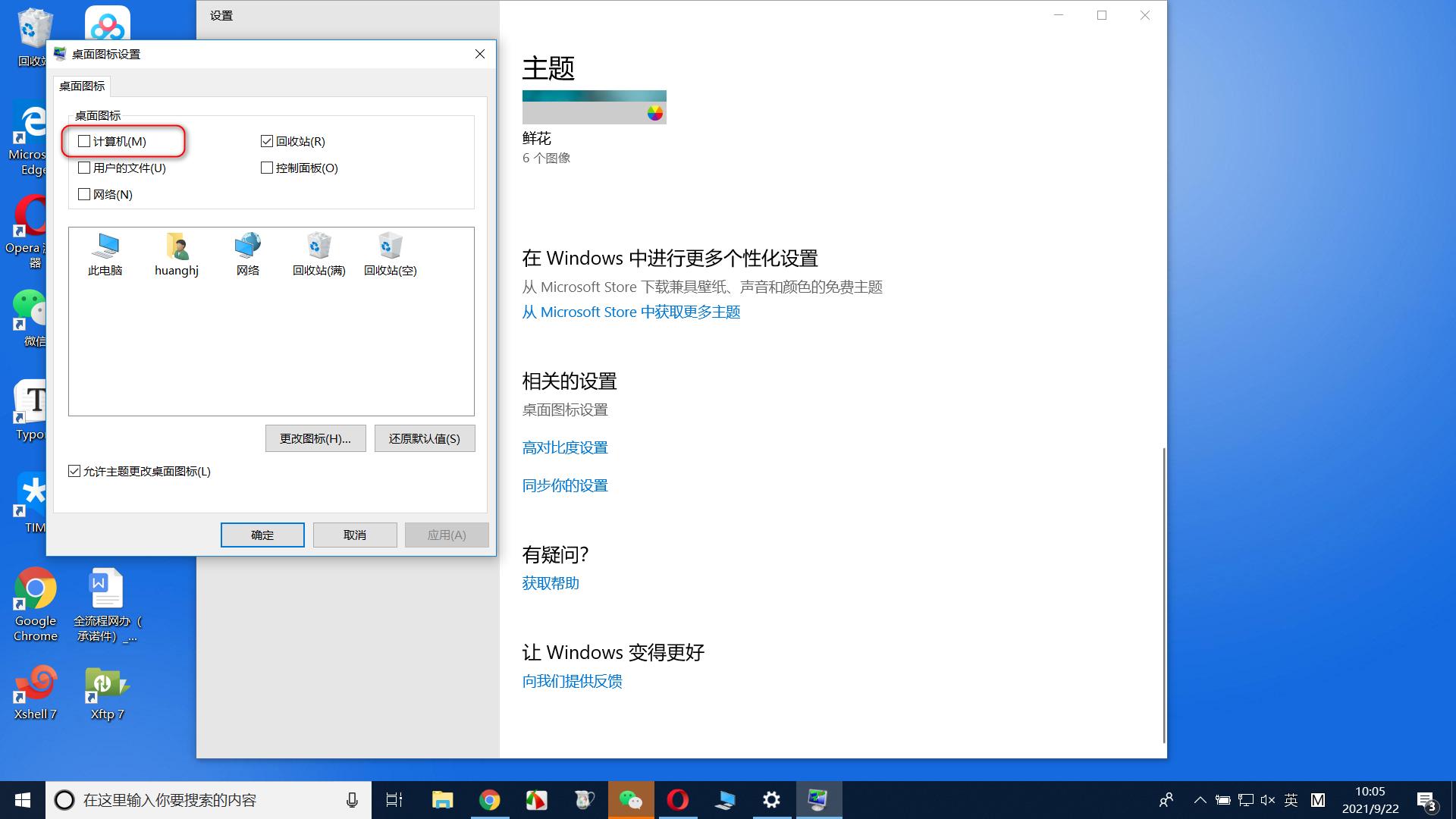Expand the 桌面图标设置 settings link
Image resolution: width=1456 pixels, height=819 pixels.
coord(564,409)
